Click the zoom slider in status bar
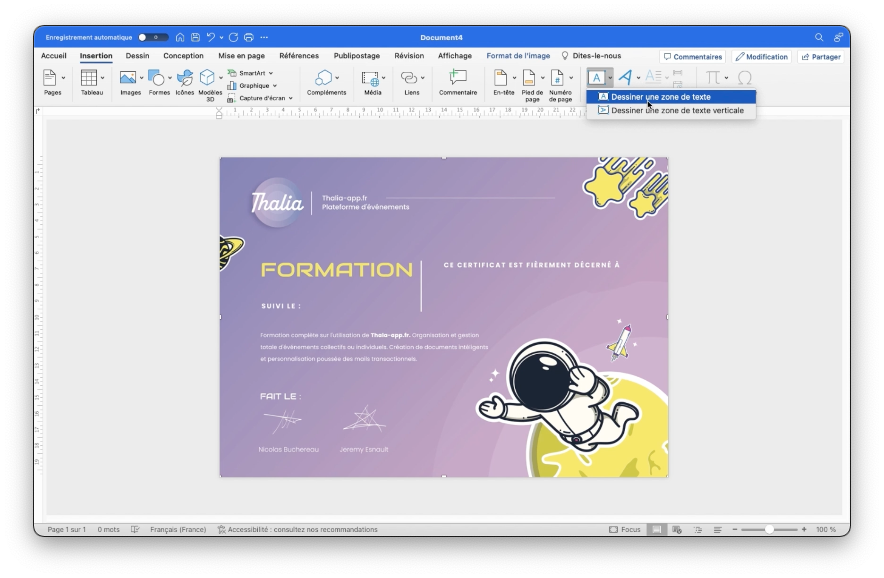 (x=768, y=529)
